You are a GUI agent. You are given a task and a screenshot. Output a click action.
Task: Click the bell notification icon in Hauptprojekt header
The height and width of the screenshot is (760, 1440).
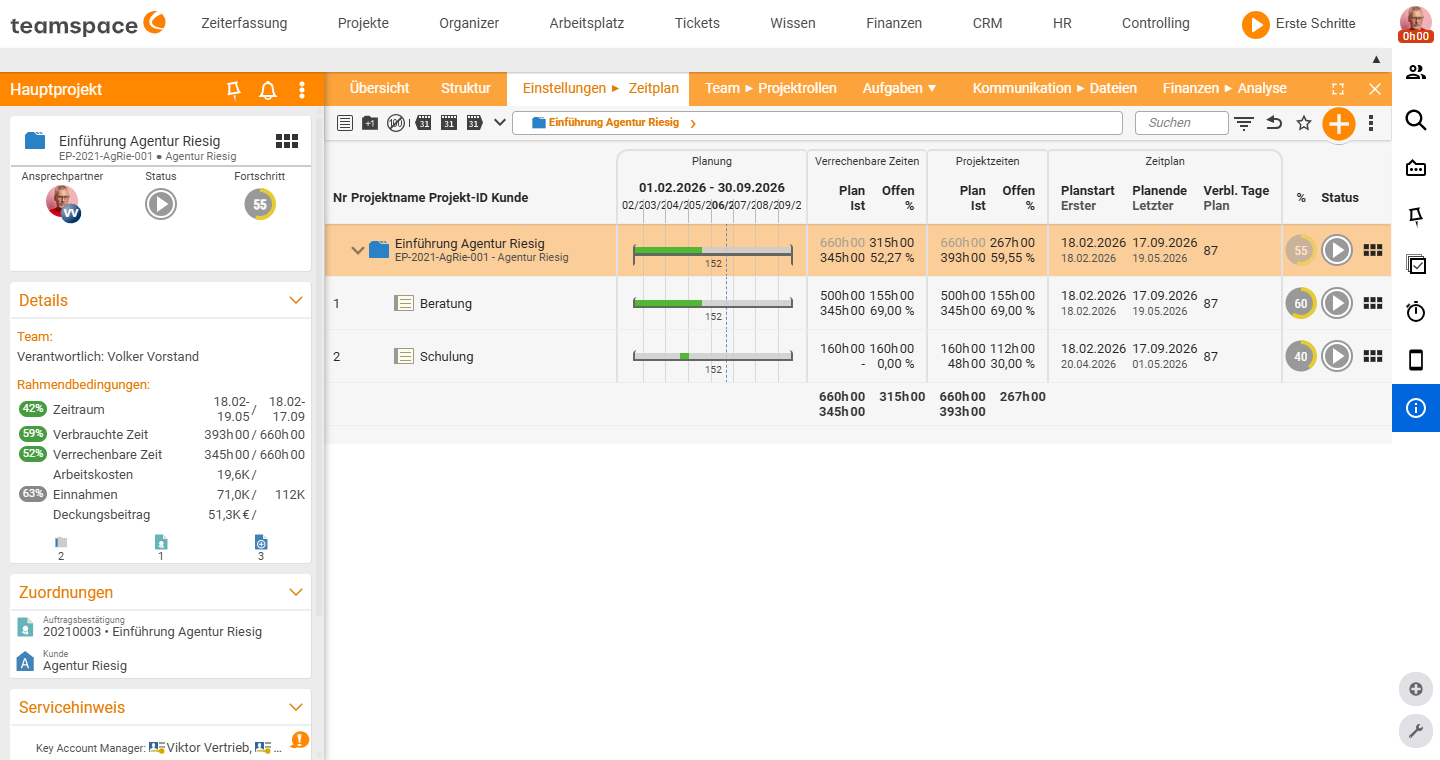pyautogui.click(x=268, y=90)
